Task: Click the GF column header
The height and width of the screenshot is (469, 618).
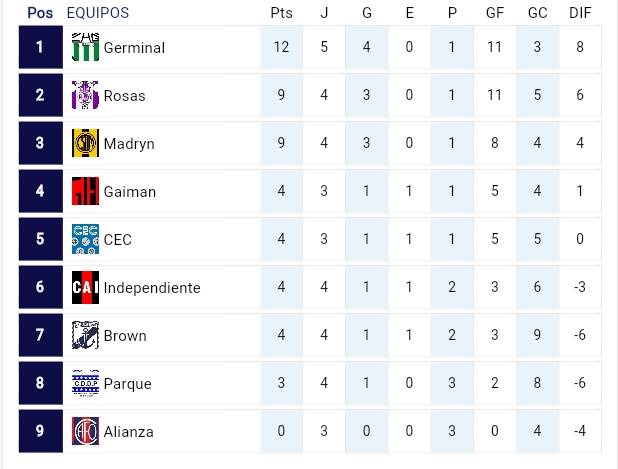Action: click(495, 13)
